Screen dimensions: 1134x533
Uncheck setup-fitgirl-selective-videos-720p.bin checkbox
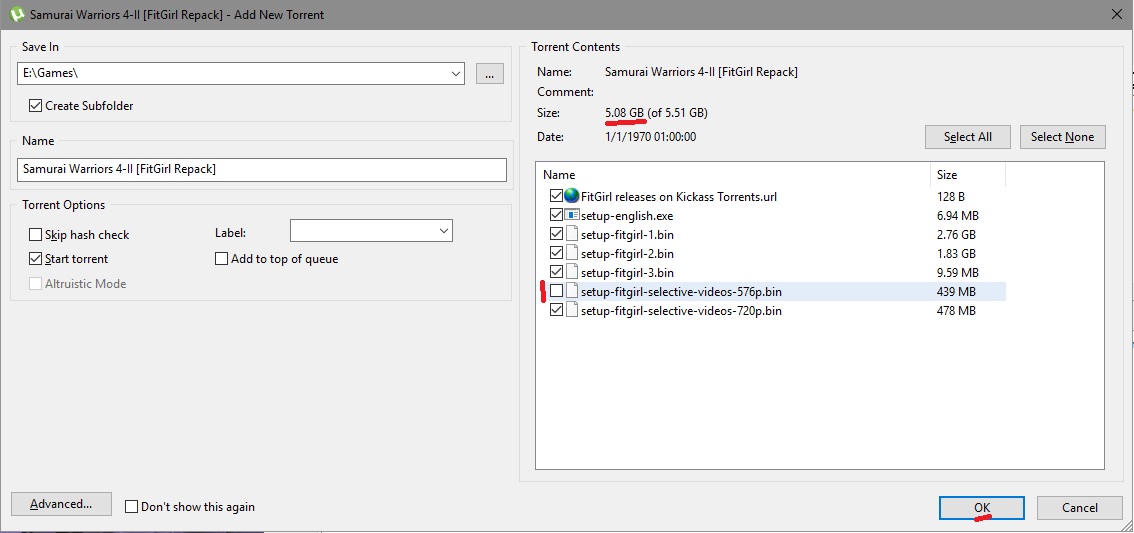(555, 311)
